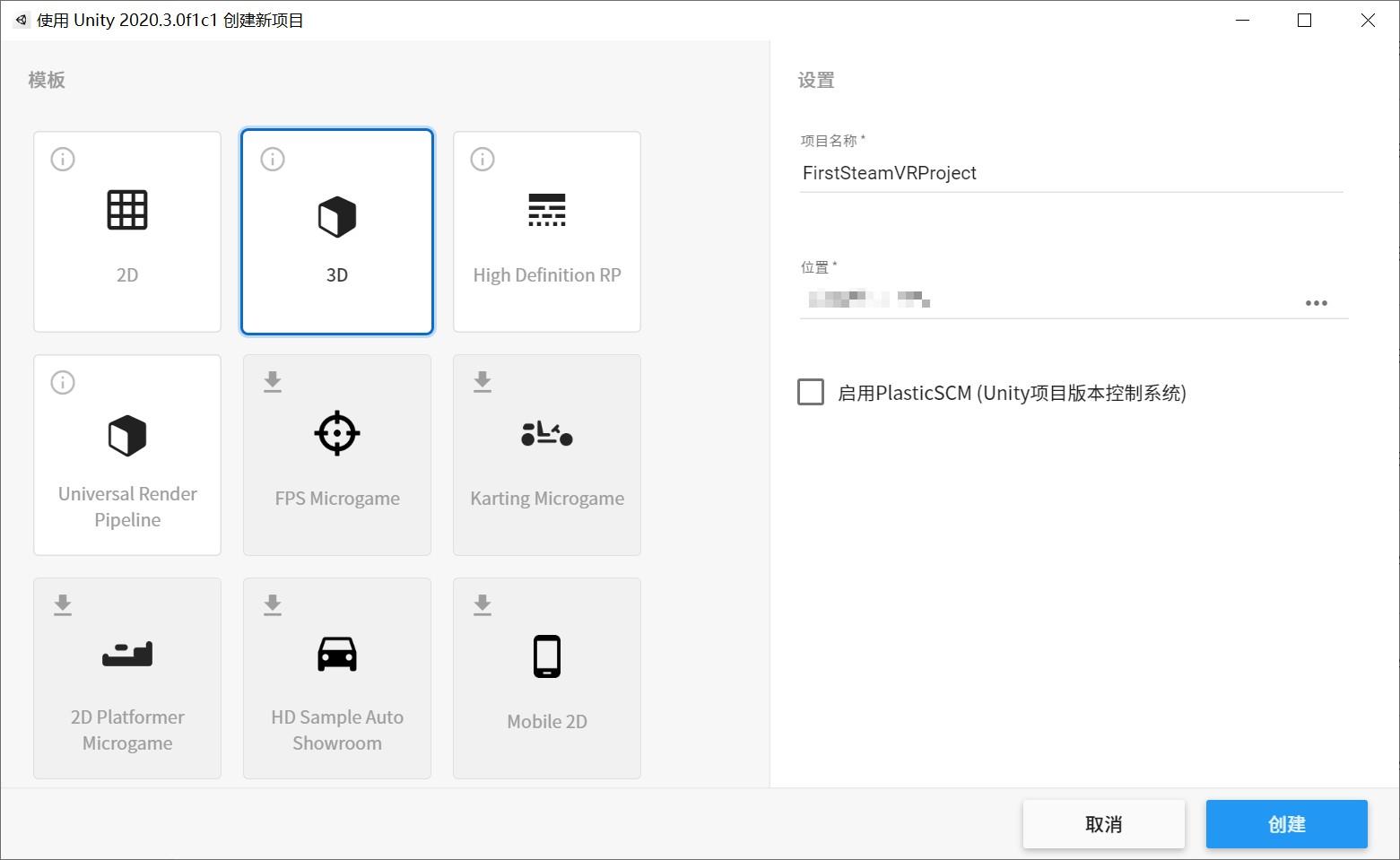1400x860 pixels.
Task: Edit the project name field FirstSteamVRProject
Action: tap(1072, 173)
